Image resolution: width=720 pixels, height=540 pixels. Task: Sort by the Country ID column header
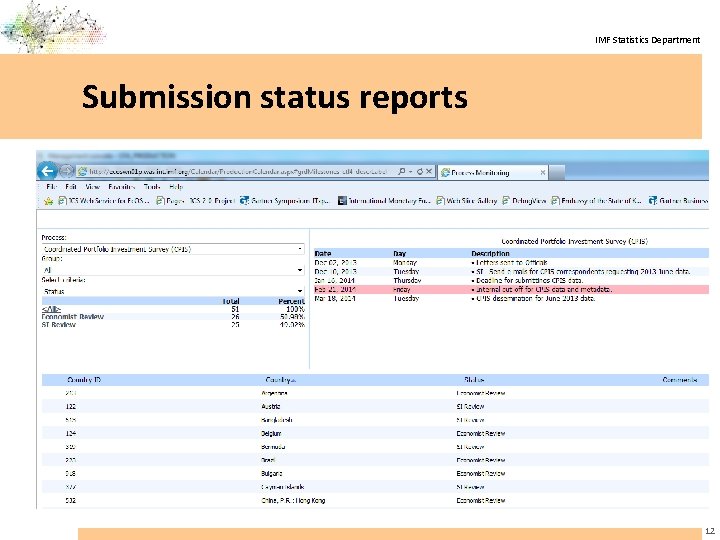tap(84, 380)
